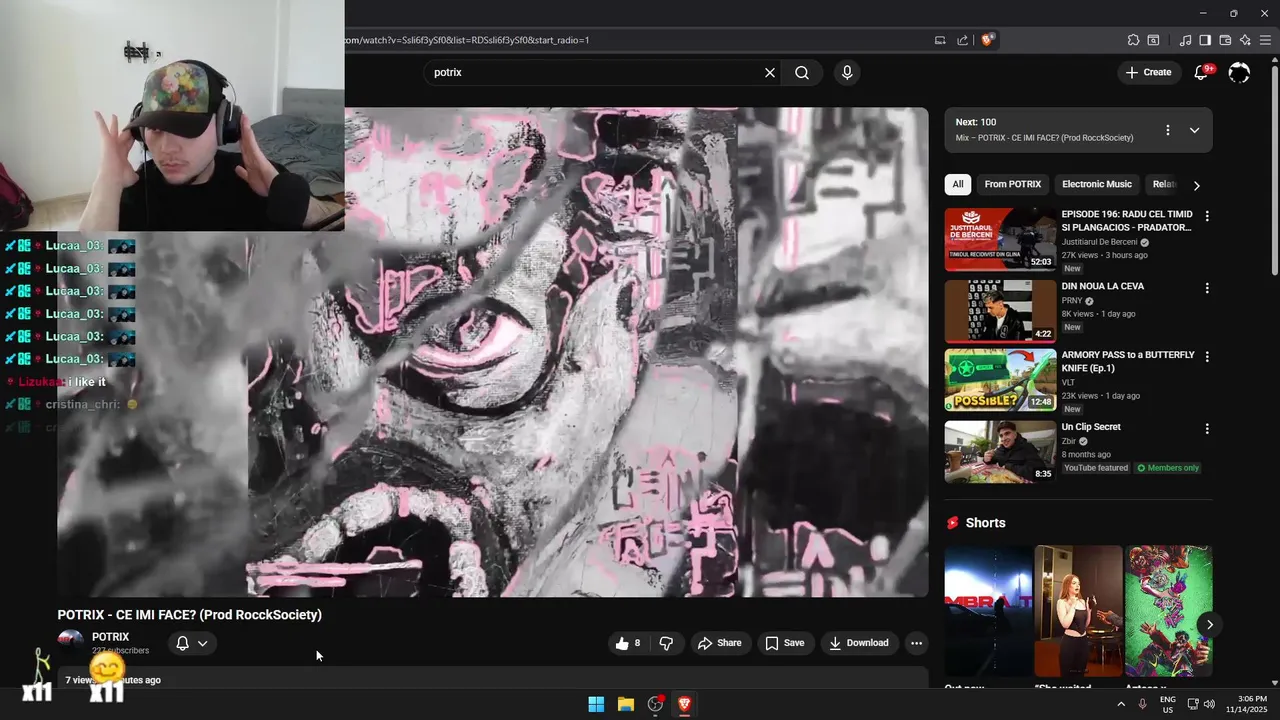The image size is (1280, 720).
Task: Open the Brave browser taskbar icon
Action: (685, 704)
